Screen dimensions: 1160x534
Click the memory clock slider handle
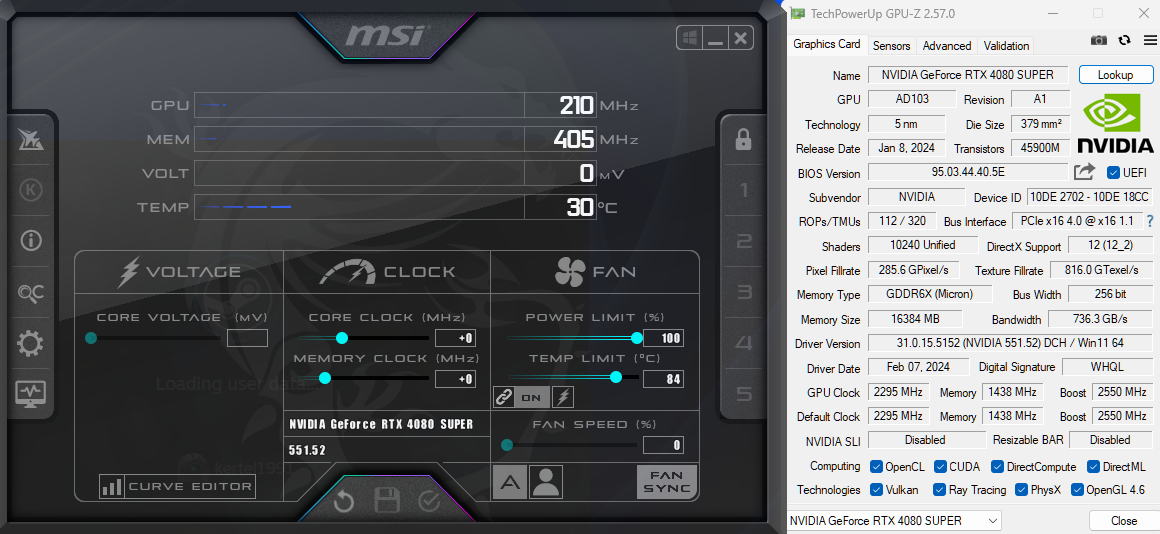(325, 379)
